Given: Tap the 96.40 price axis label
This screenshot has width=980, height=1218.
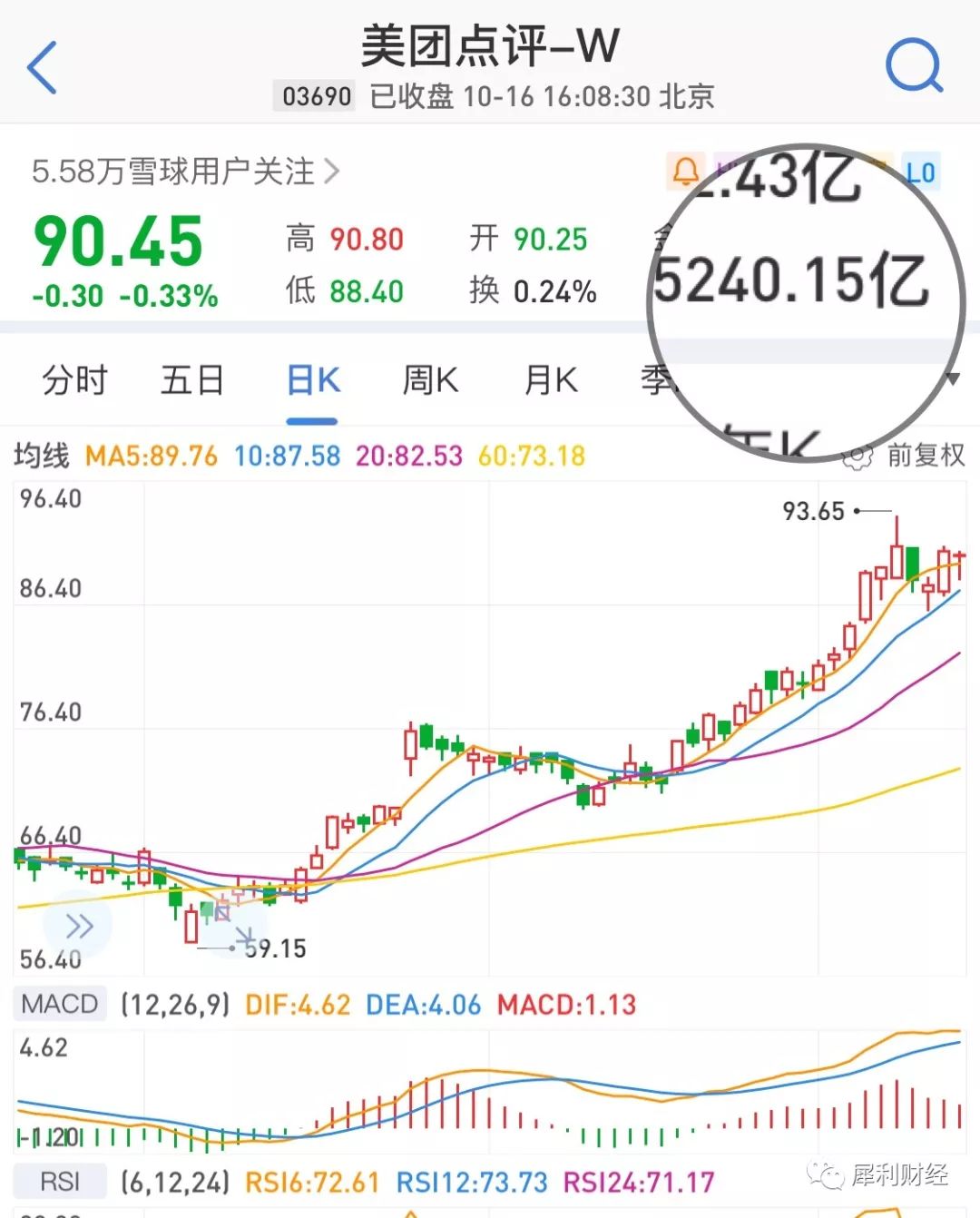Looking at the screenshot, I should click(51, 499).
